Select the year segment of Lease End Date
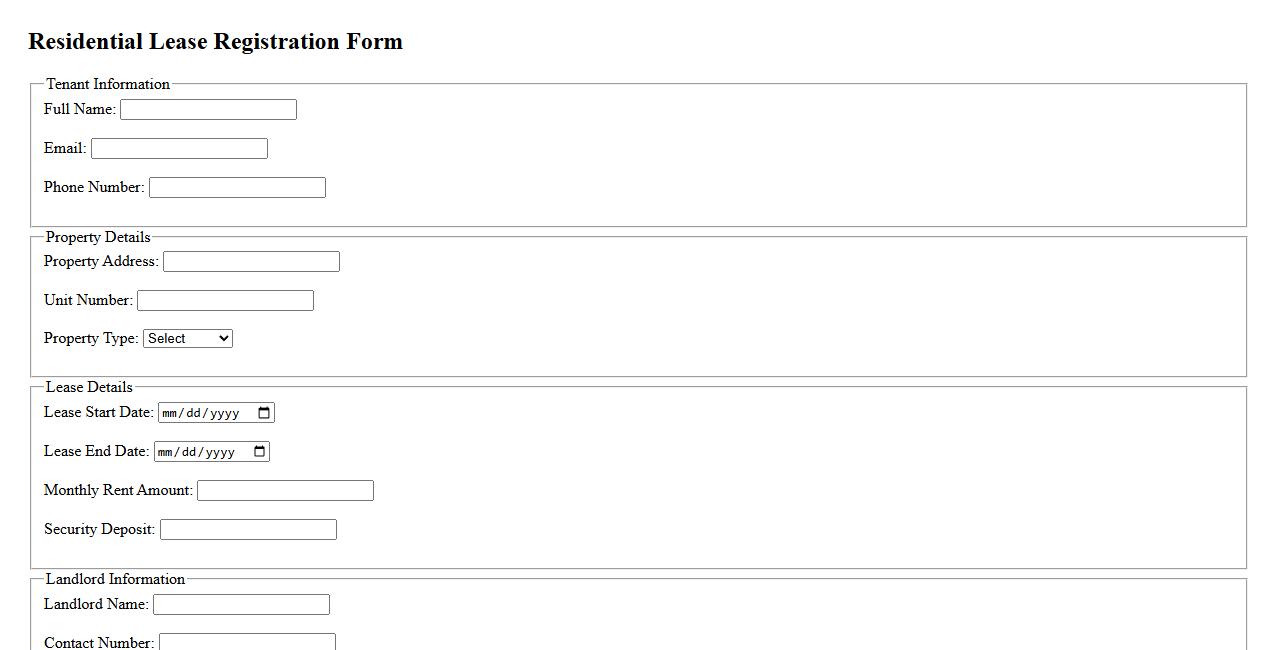The image size is (1278, 650). (x=220, y=453)
